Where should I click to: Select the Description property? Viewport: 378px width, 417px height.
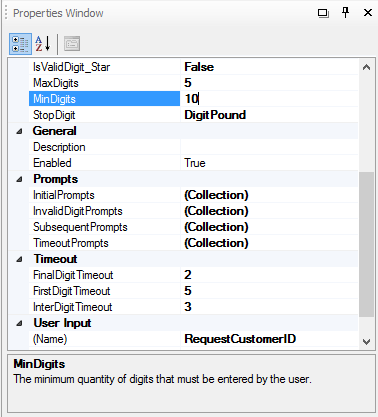59,147
